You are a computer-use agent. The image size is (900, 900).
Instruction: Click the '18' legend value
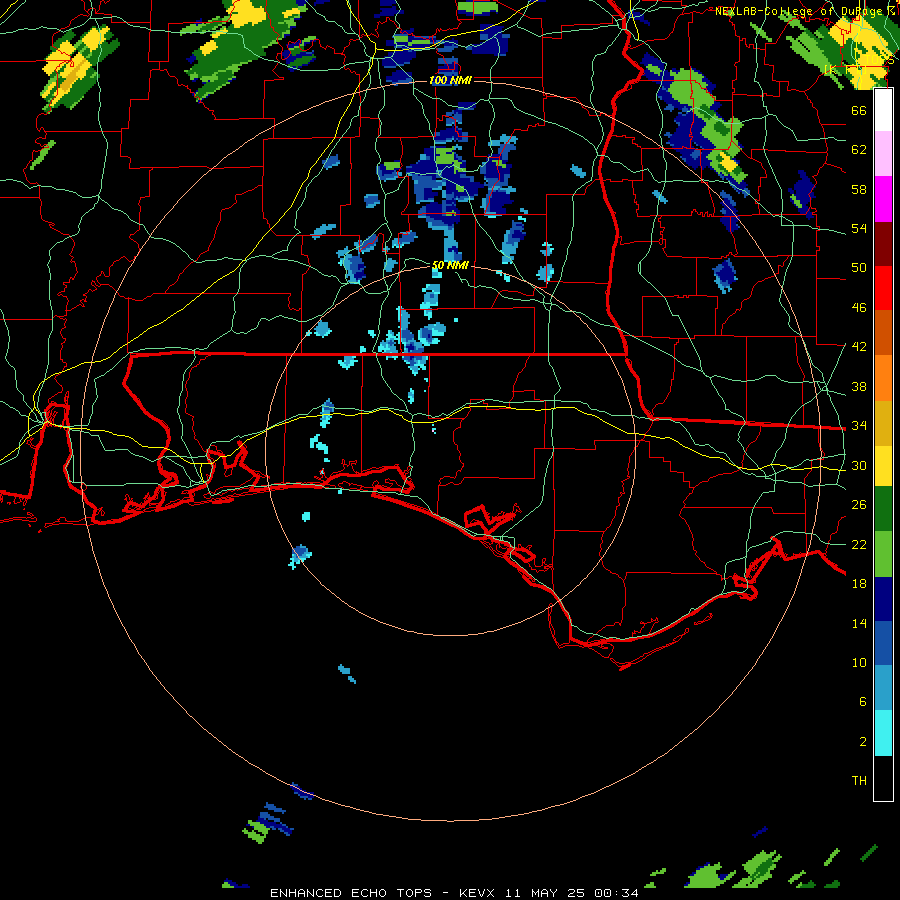[859, 584]
